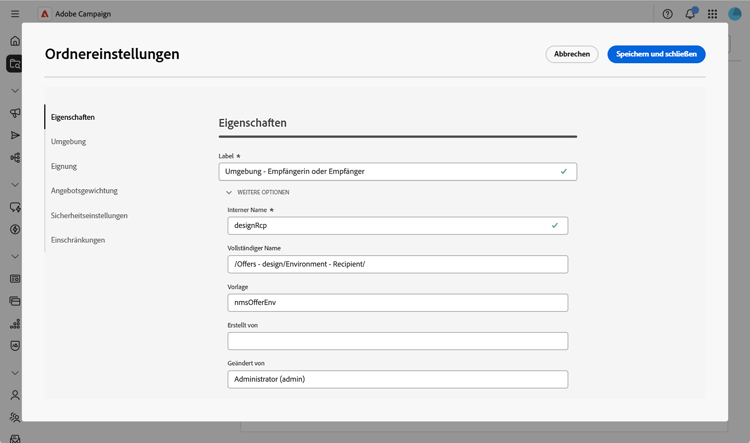This screenshot has width=750, height=443.
Task: Open the notifications bell icon
Action: point(690,14)
